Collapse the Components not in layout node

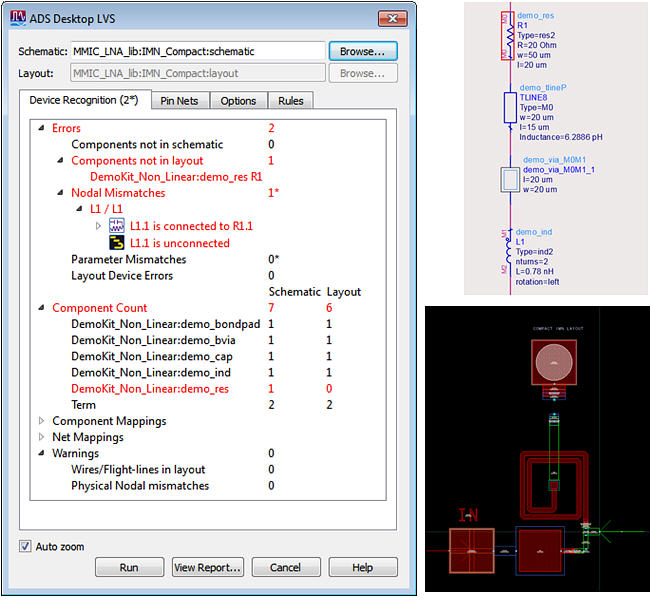point(61,160)
